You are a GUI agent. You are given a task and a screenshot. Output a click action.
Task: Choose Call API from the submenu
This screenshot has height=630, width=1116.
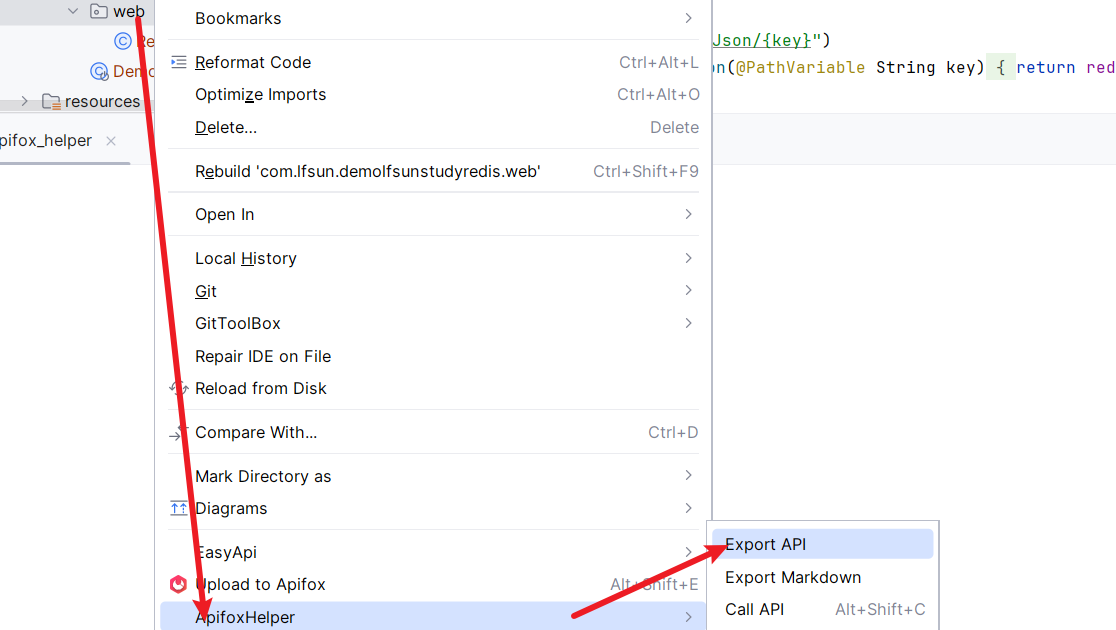[x=755, y=609]
